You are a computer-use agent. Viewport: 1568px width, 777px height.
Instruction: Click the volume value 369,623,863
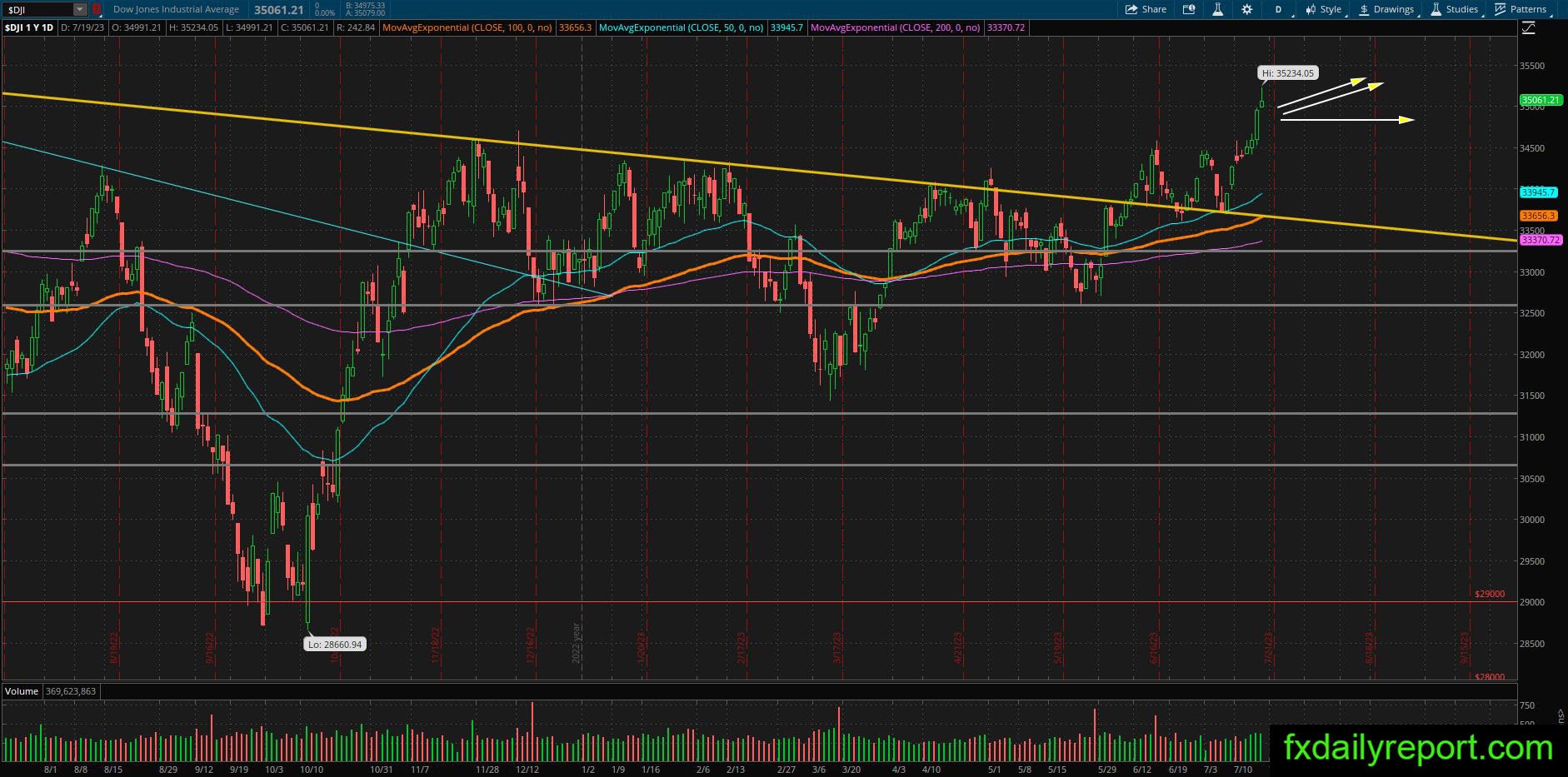(x=69, y=691)
